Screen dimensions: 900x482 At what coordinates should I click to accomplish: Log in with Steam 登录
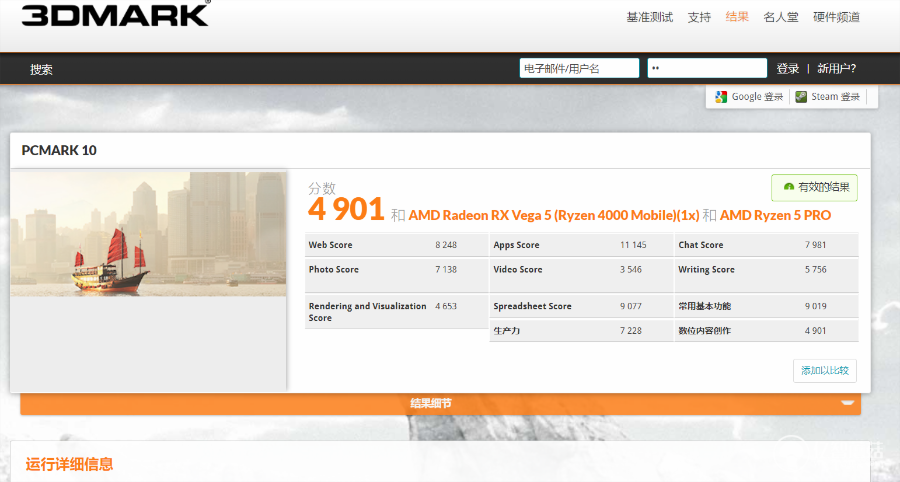tap(828, 97)
